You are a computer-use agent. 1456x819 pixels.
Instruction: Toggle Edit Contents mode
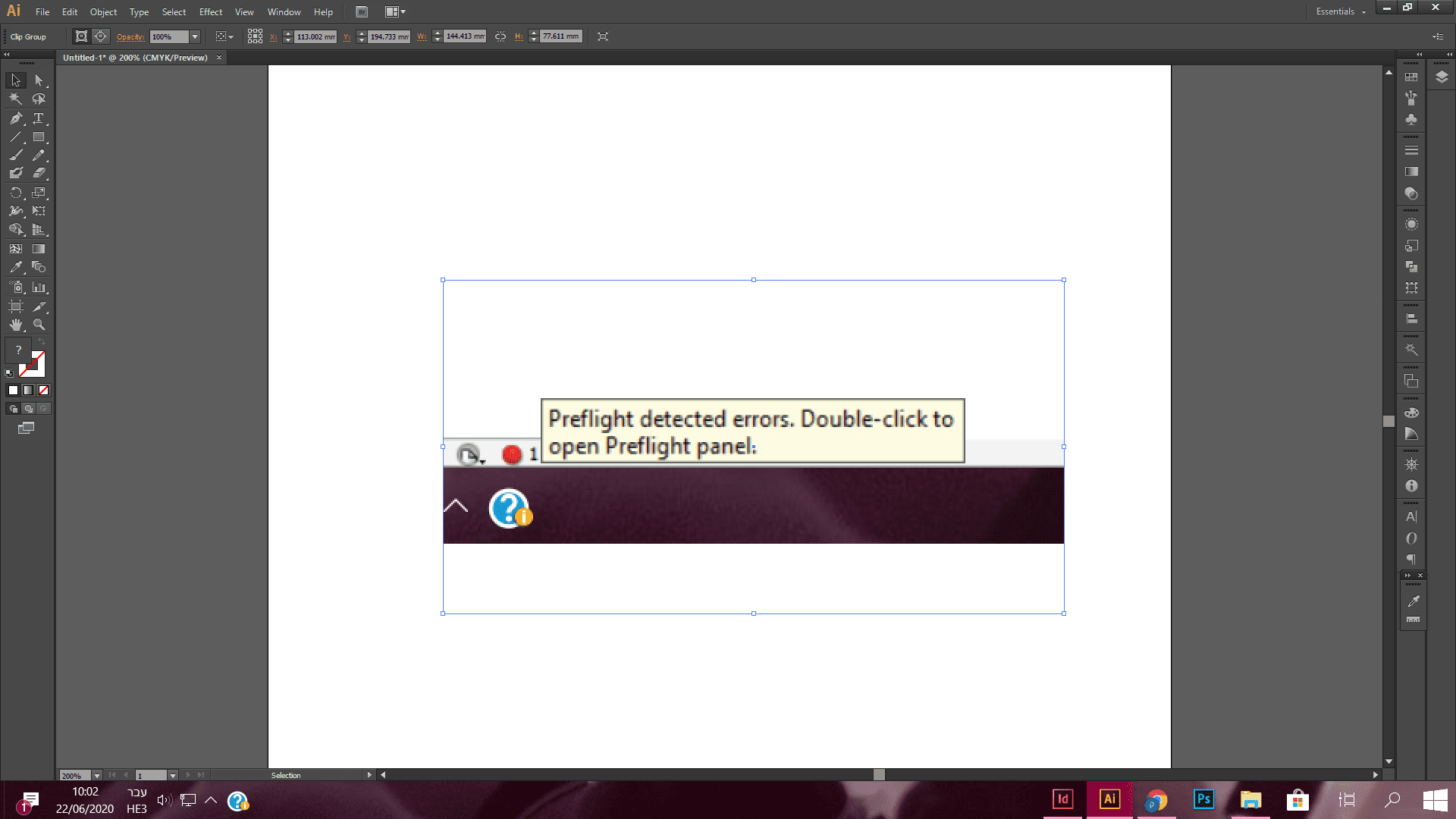(100, 36)
